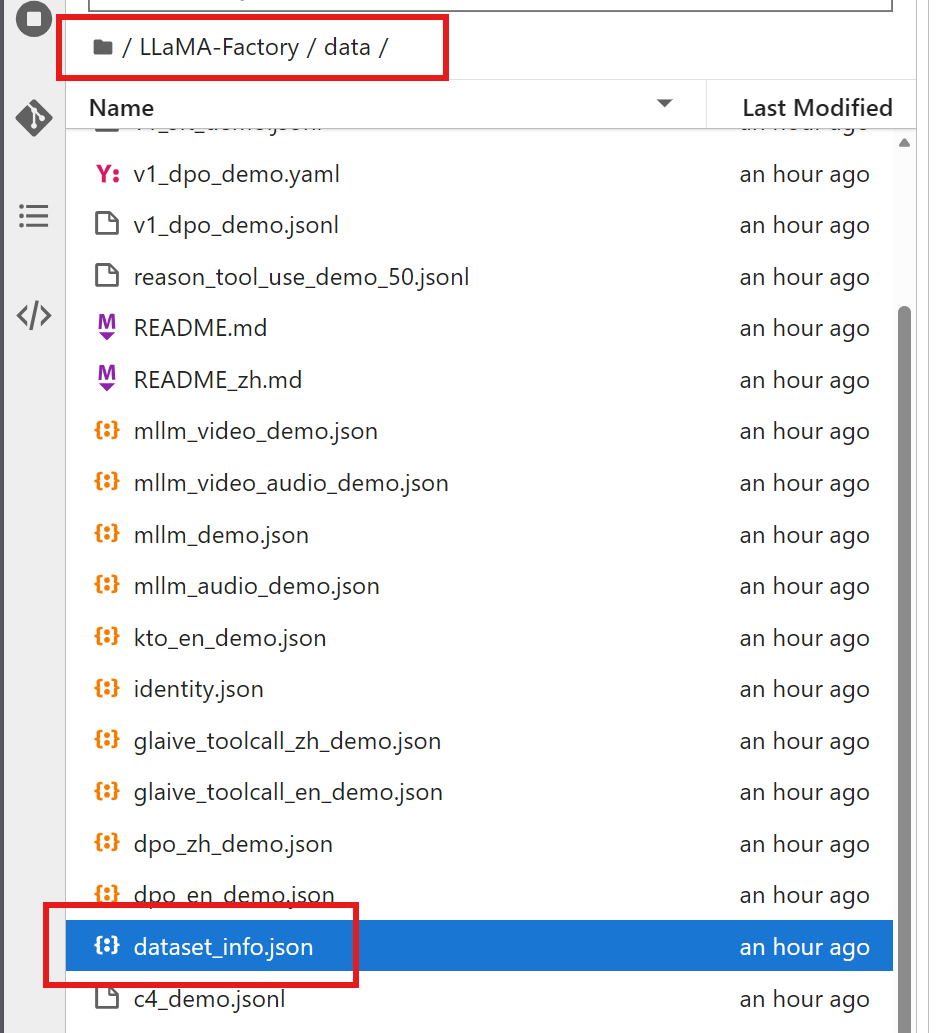The image size is (939, 1033).
Task: Select the highlighted dataset_info.json file
Action: (x=479, y=946)
